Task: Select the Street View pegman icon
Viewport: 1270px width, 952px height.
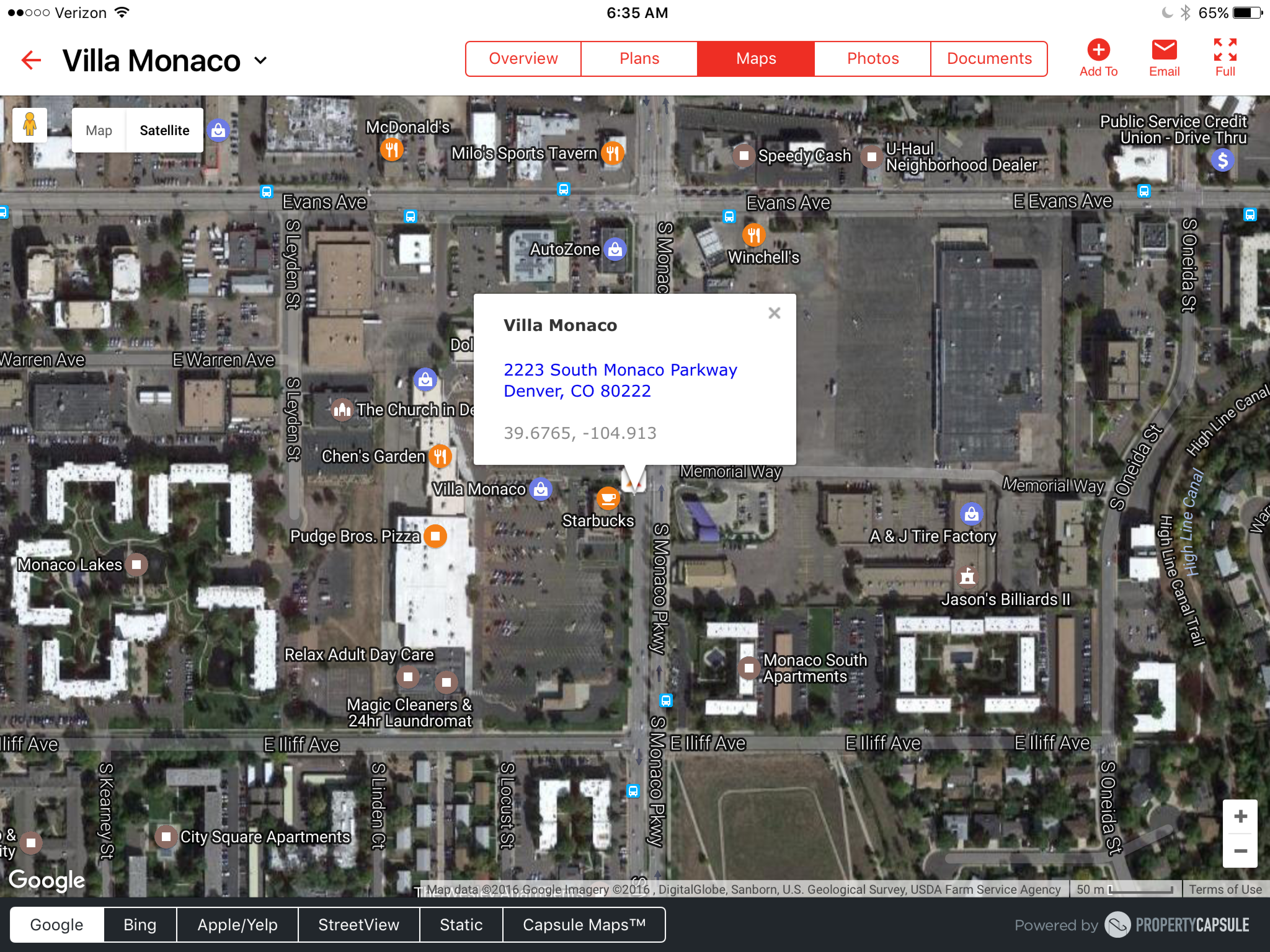Action: [x=30, y=125]
